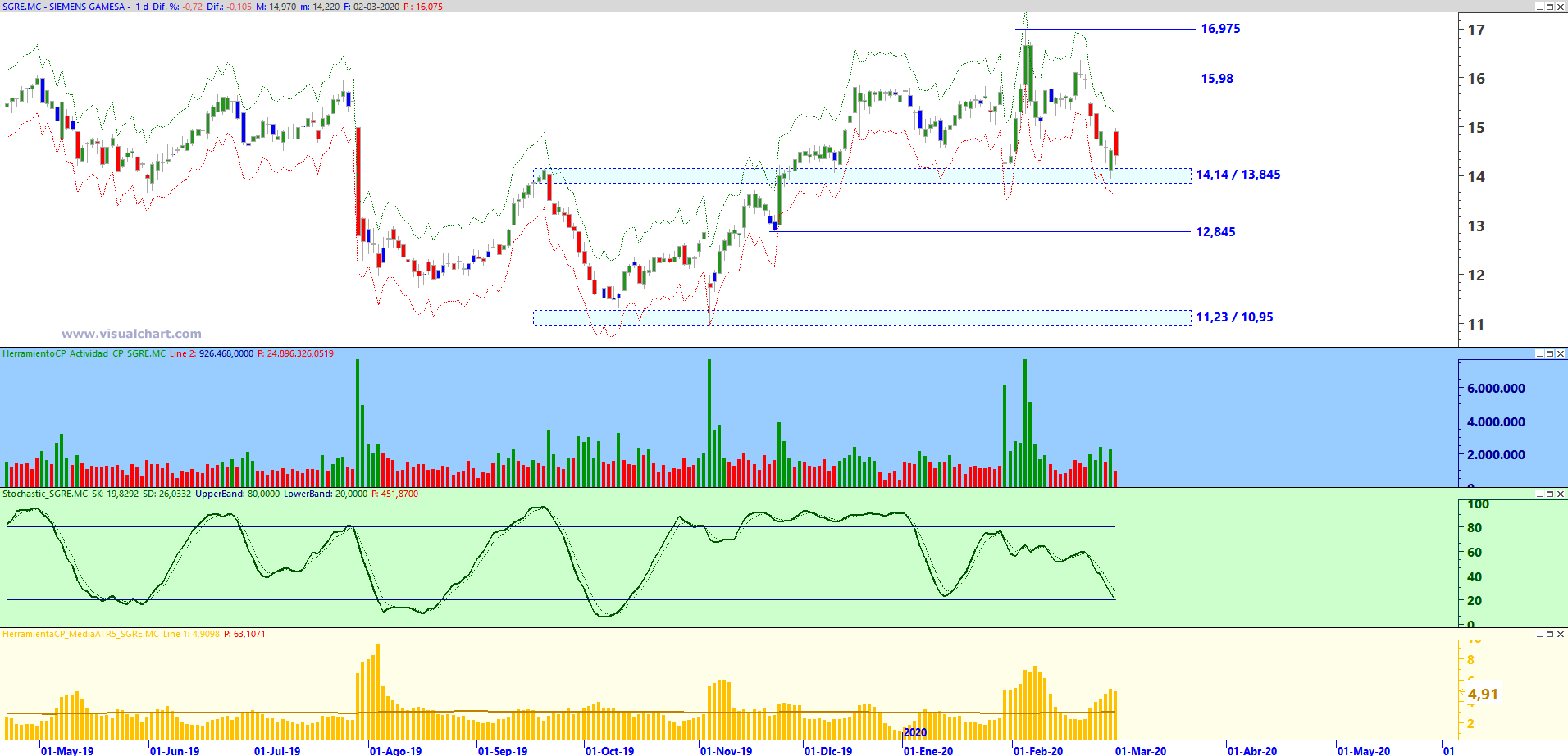Click the 17 value on the price axis
The width and height of the screenshot is (1568, 756).
(x=1476, y=30)
